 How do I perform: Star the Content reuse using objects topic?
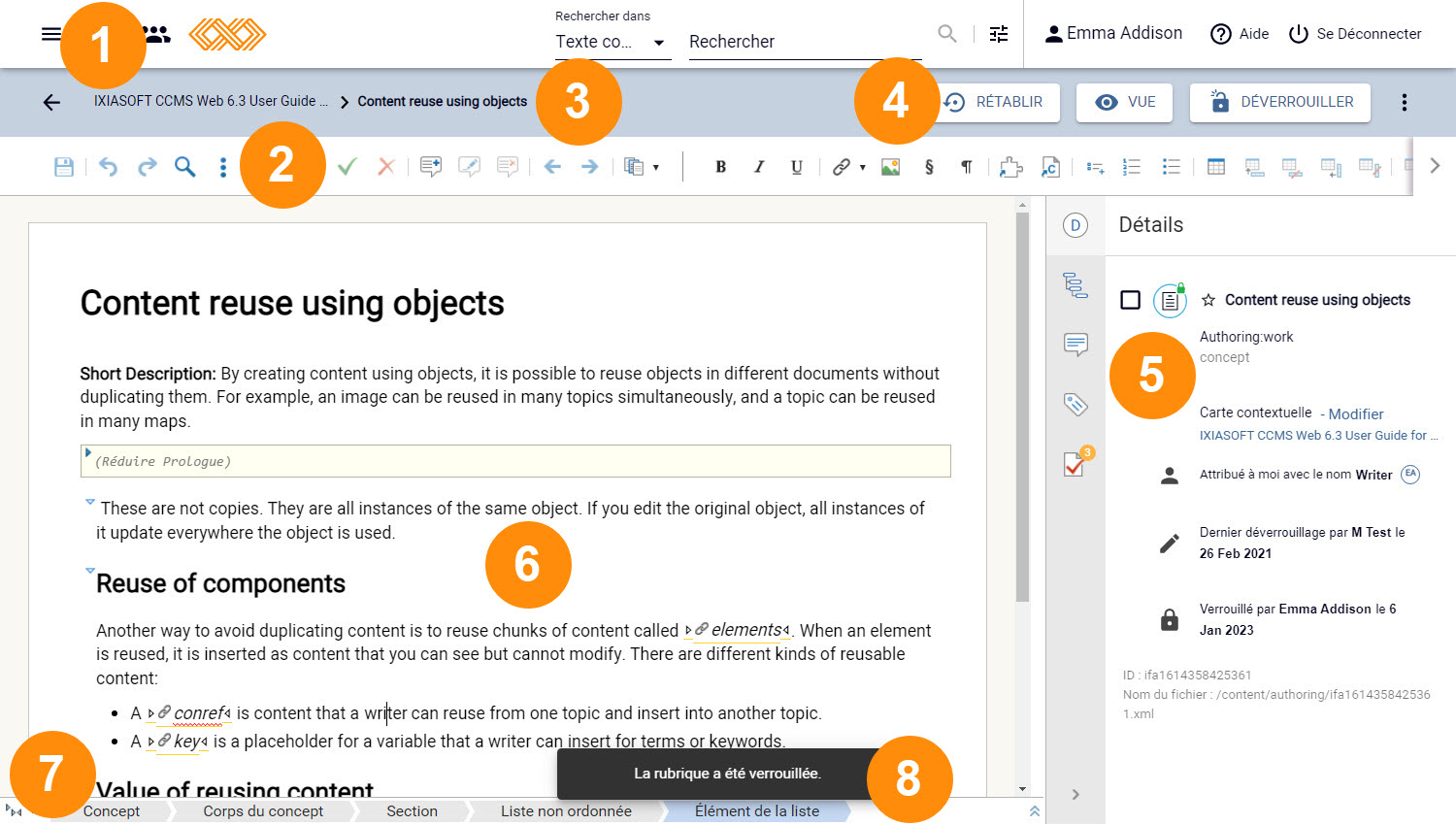[1208, 300]
